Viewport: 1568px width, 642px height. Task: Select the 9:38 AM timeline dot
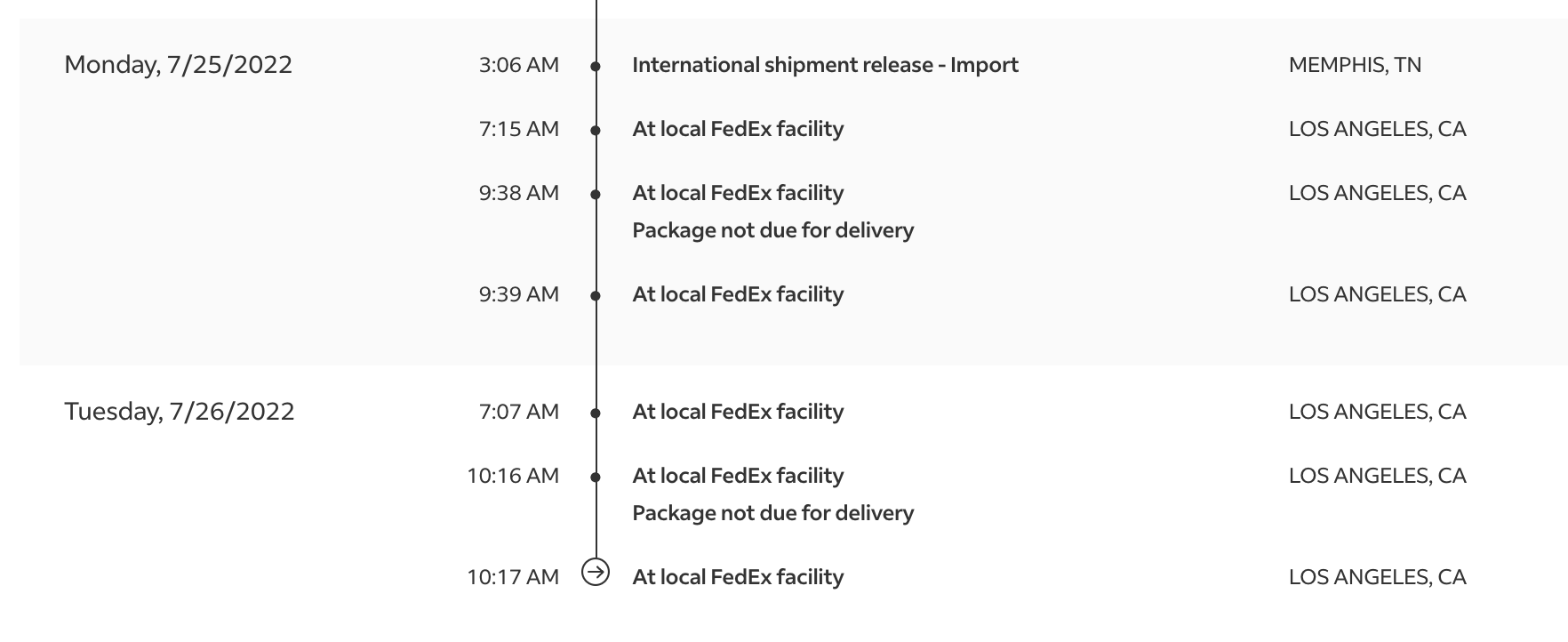(596, 195)
